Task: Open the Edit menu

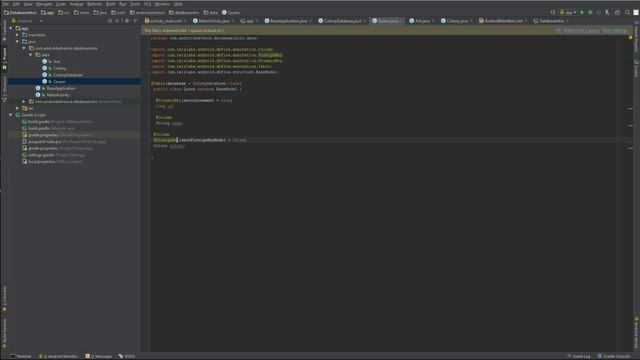Action: [16, 4]
